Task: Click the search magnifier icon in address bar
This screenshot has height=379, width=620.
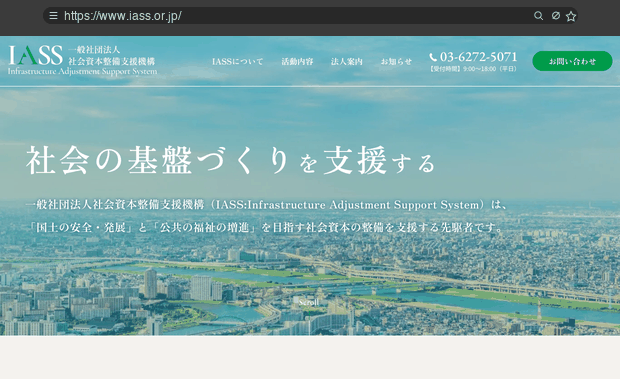Action: tap(538, 16)
